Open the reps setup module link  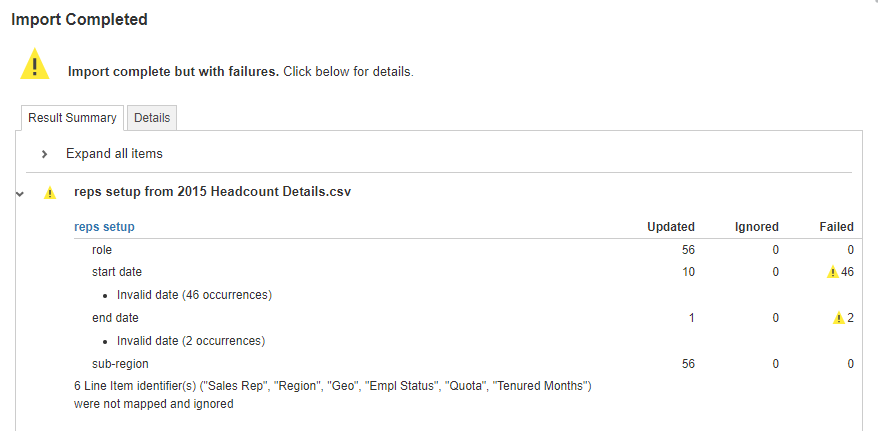pos(104,227)
